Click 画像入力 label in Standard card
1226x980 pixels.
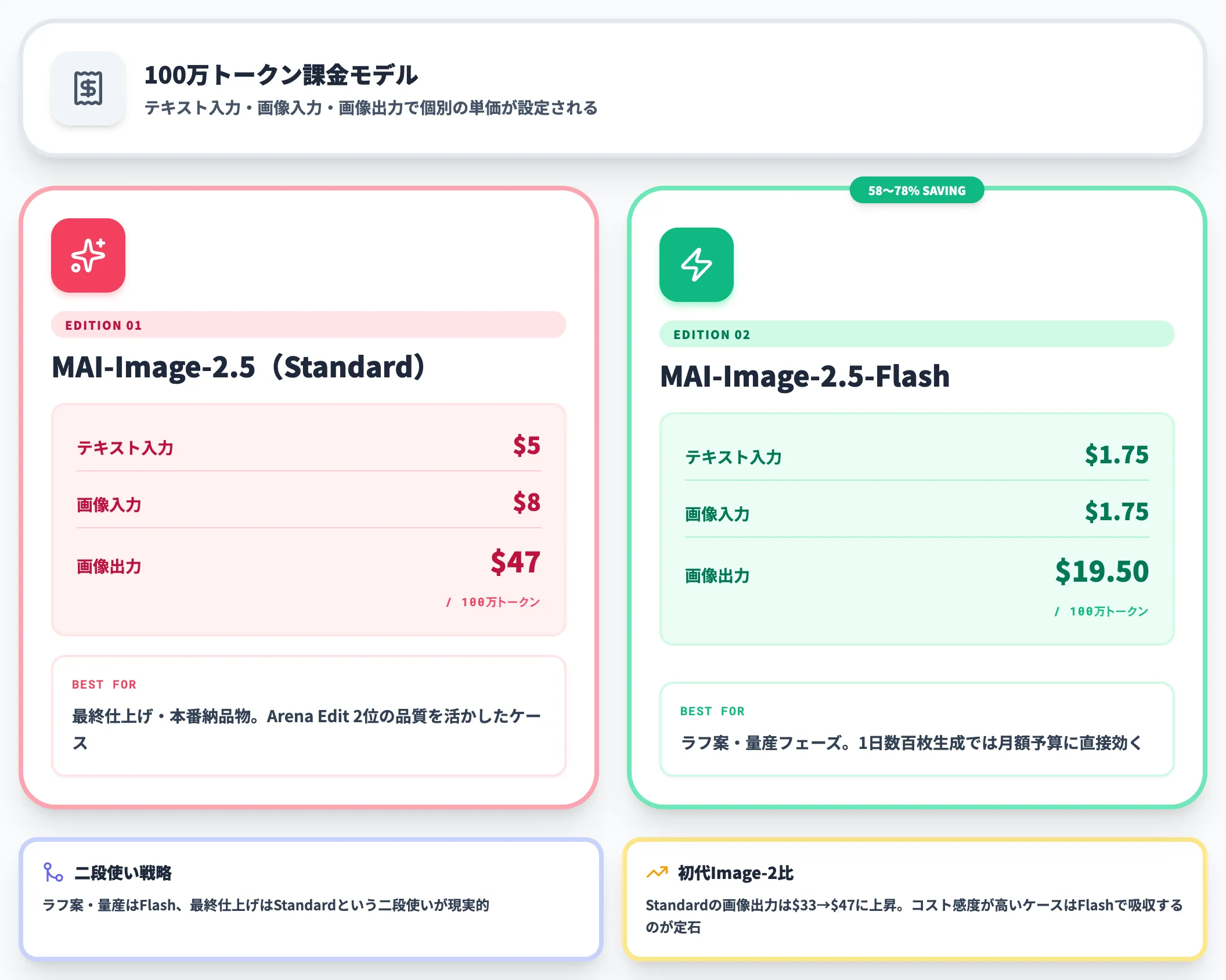click(x=109, y=505)
